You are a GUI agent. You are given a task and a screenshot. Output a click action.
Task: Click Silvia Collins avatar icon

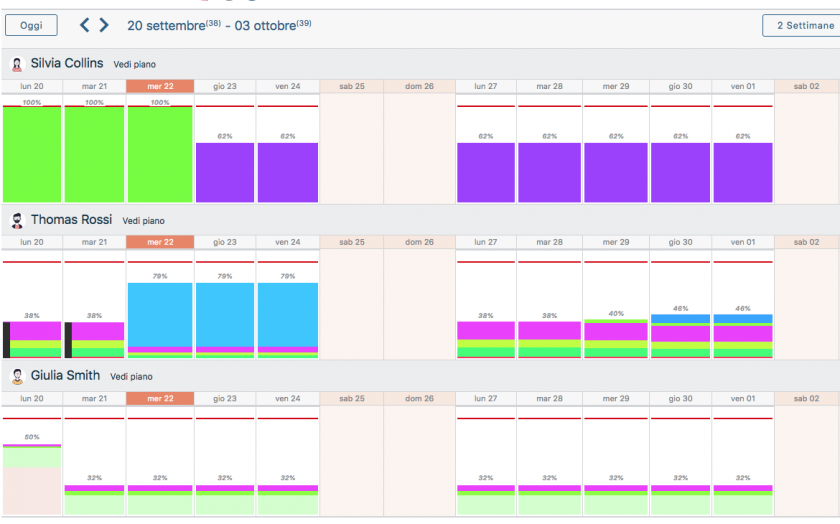pos(17,64)
